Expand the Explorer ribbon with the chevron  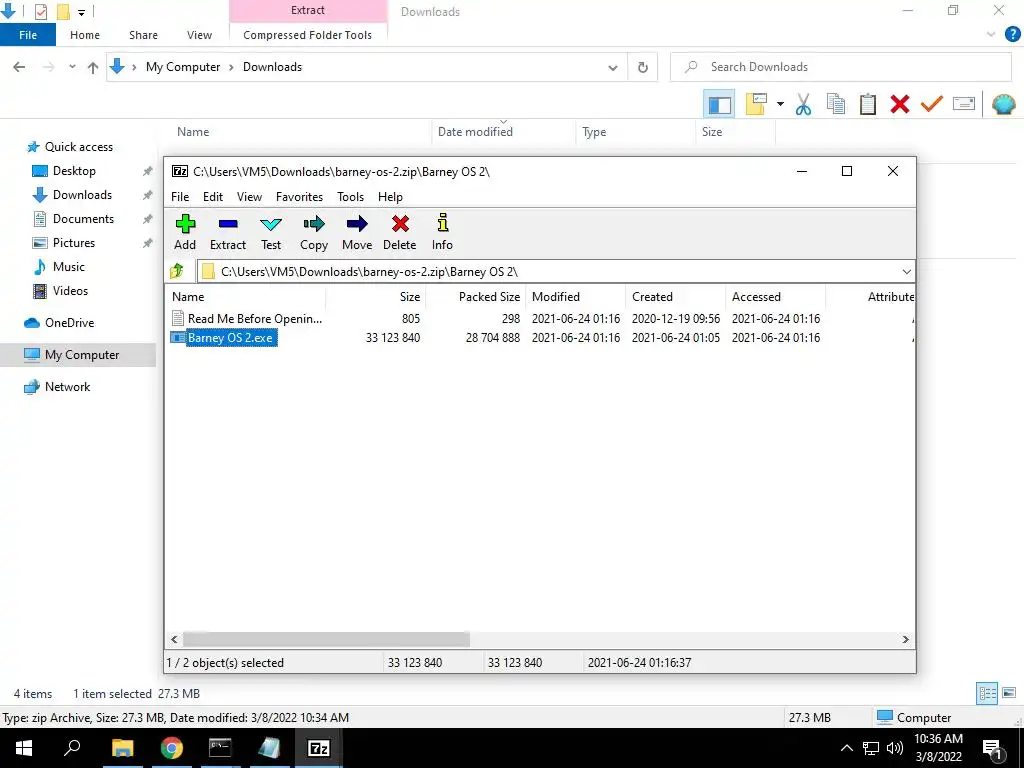991,35
